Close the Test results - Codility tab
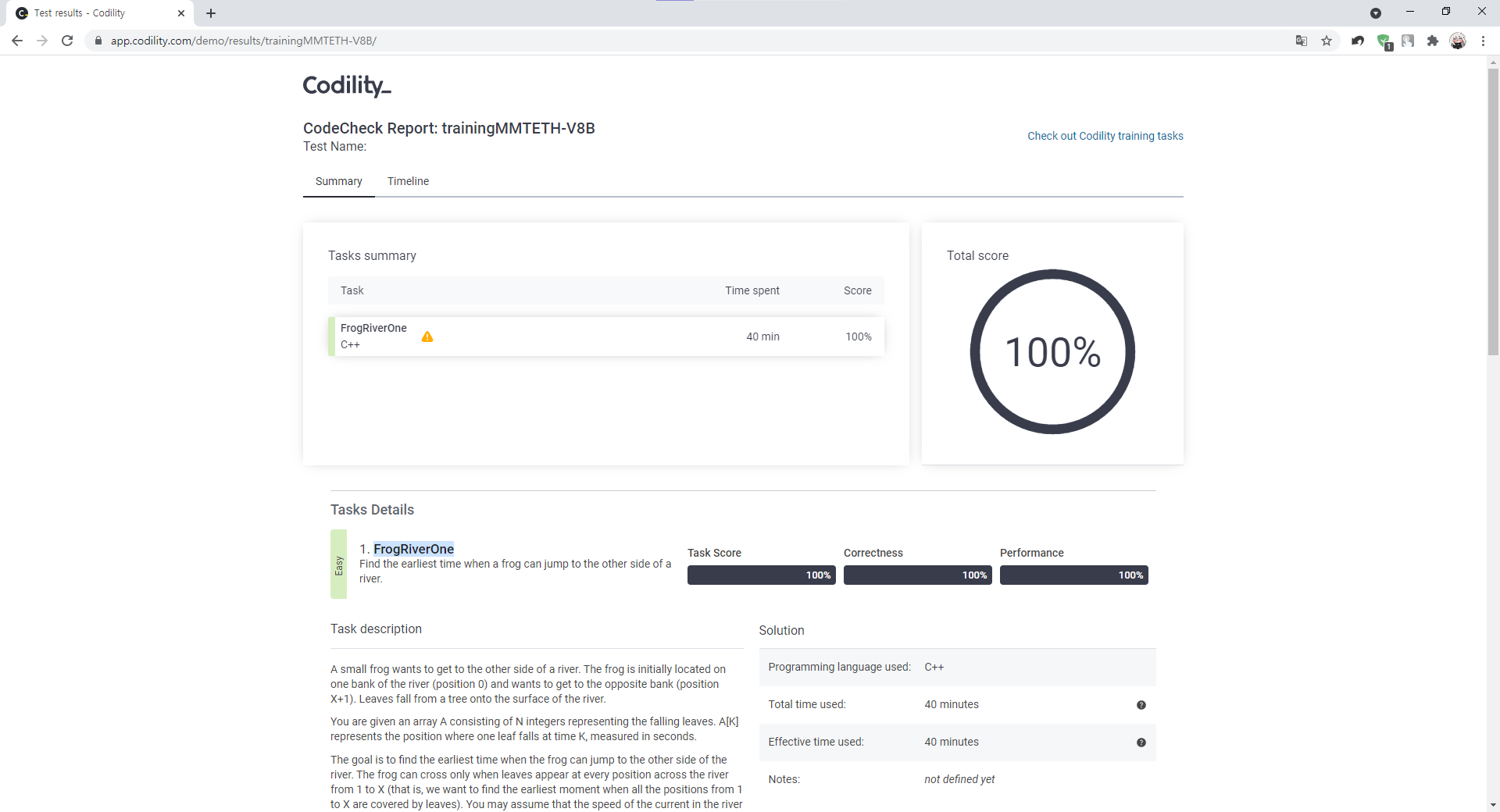This screenshot has width=1500, height=812. point(181,13)
